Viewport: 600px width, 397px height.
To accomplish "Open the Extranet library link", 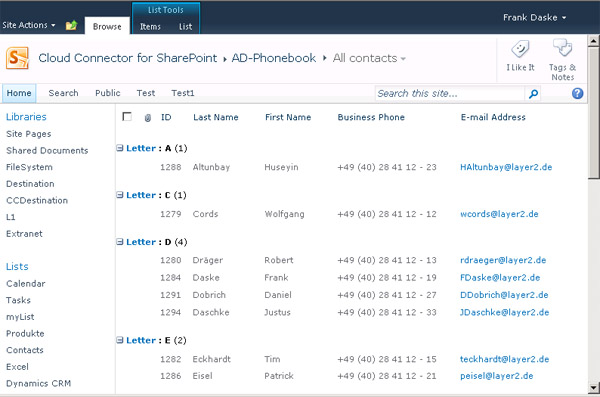I will (24, 234).
